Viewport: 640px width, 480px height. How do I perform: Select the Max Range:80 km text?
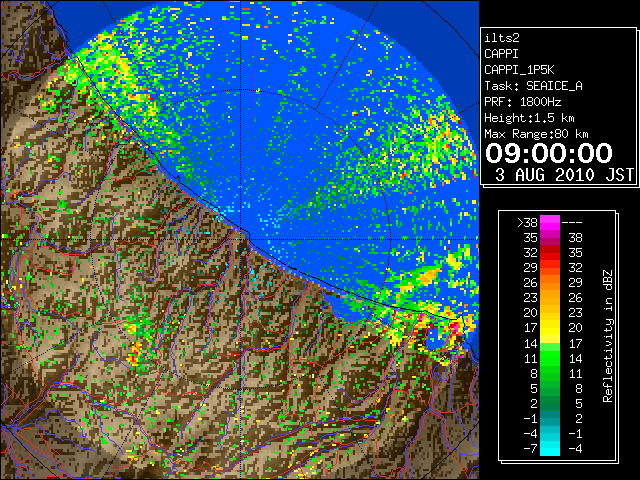point(536,134)
